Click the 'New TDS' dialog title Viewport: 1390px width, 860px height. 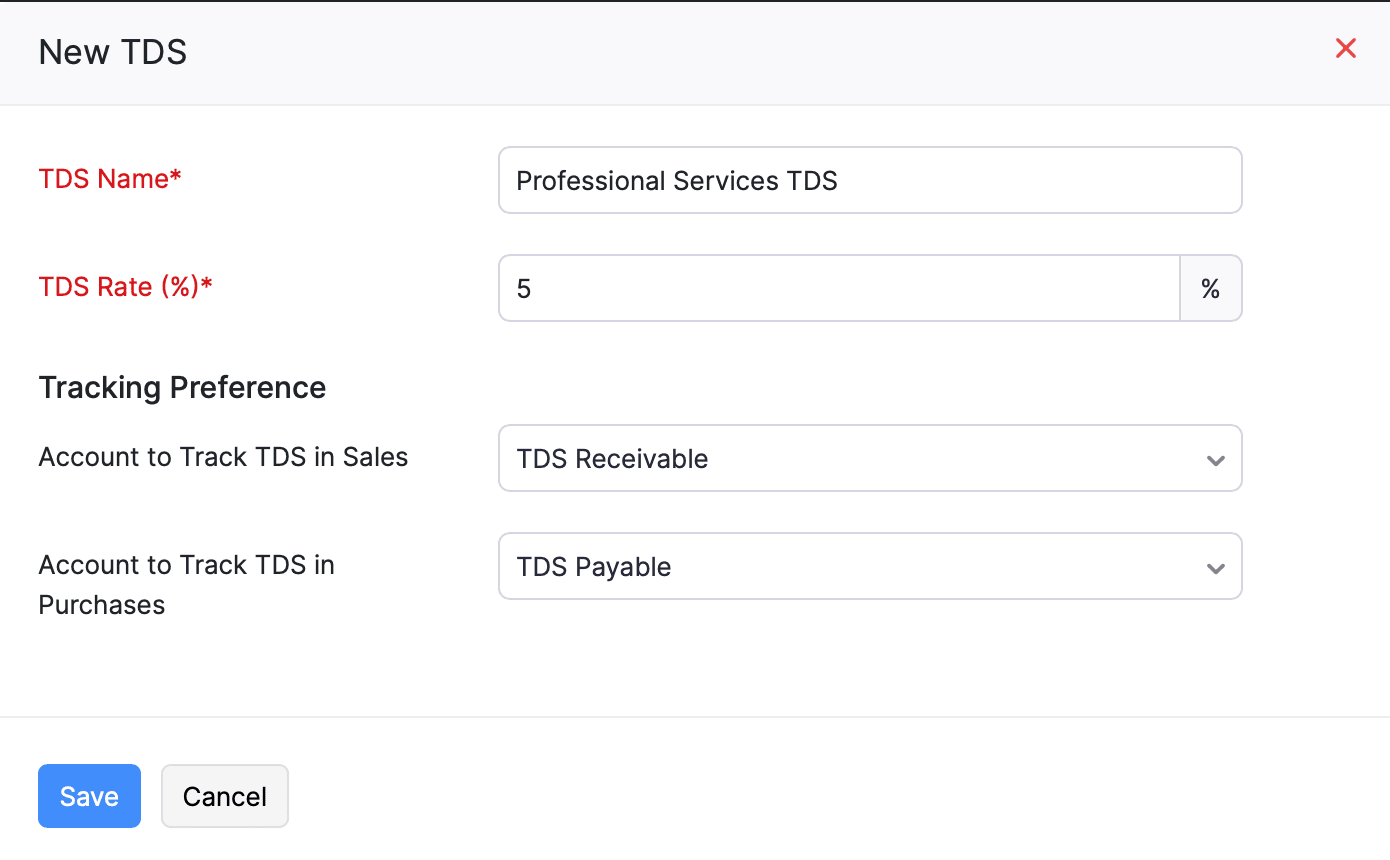tap(113, 52)
